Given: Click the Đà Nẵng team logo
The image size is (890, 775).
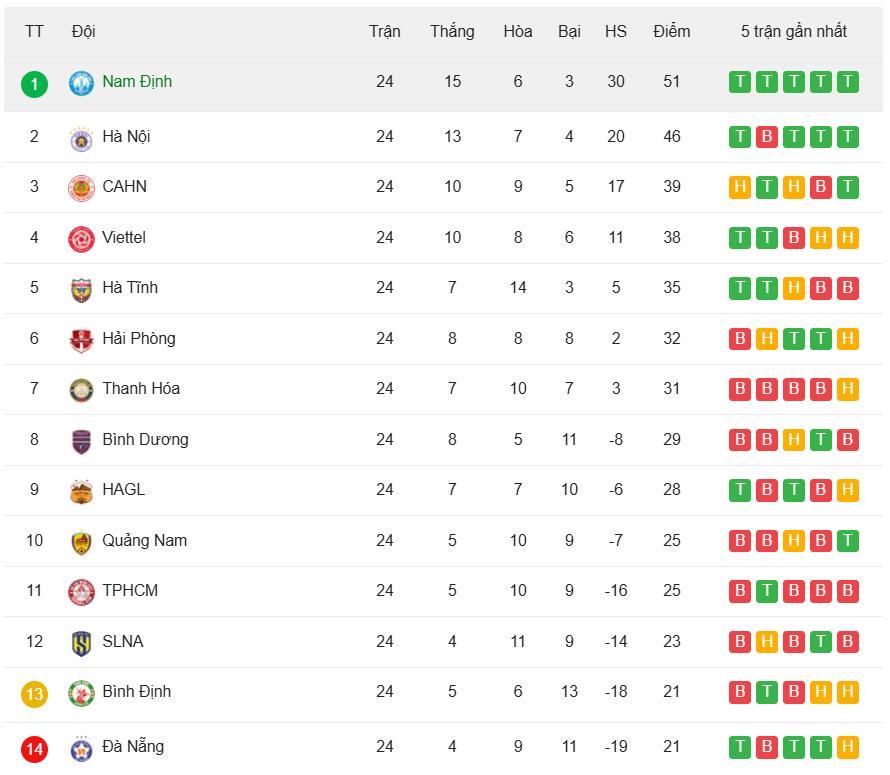Looking at the screenshot, I should click(x=81, y=748).
